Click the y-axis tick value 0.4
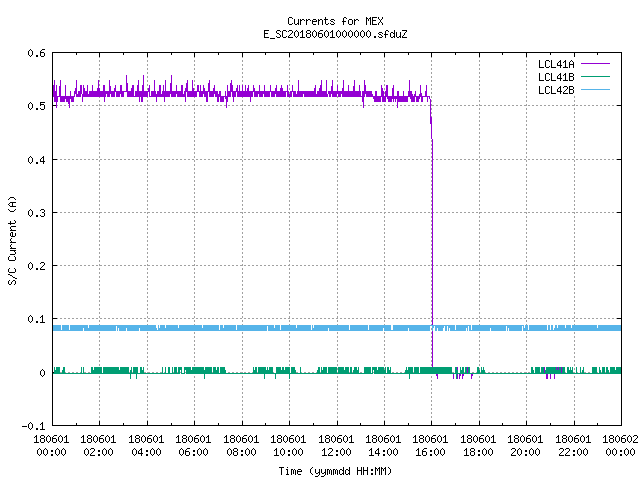The width and height of the screenshot is (640, 480). tap(36, 160)
